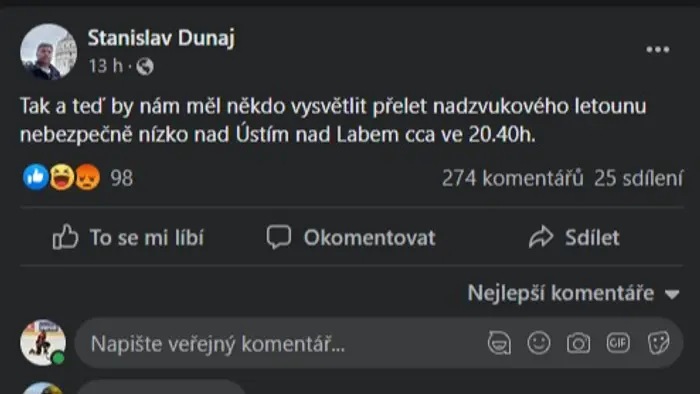This screenshot has height=394, width=700.
Task: Open Stanislav Dunaj's profile picture
Action: [48, 52]
